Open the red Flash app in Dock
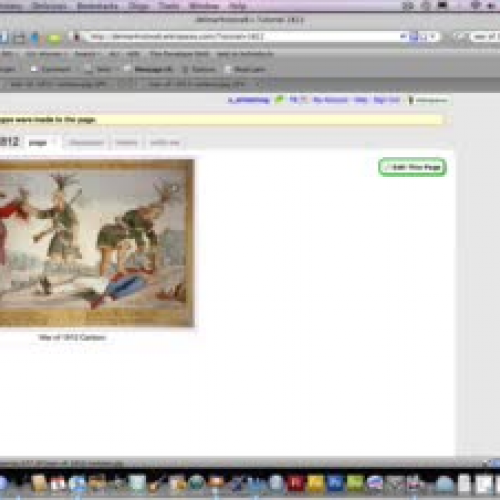Screen dimensions: 500x500 tap(295, 483)
